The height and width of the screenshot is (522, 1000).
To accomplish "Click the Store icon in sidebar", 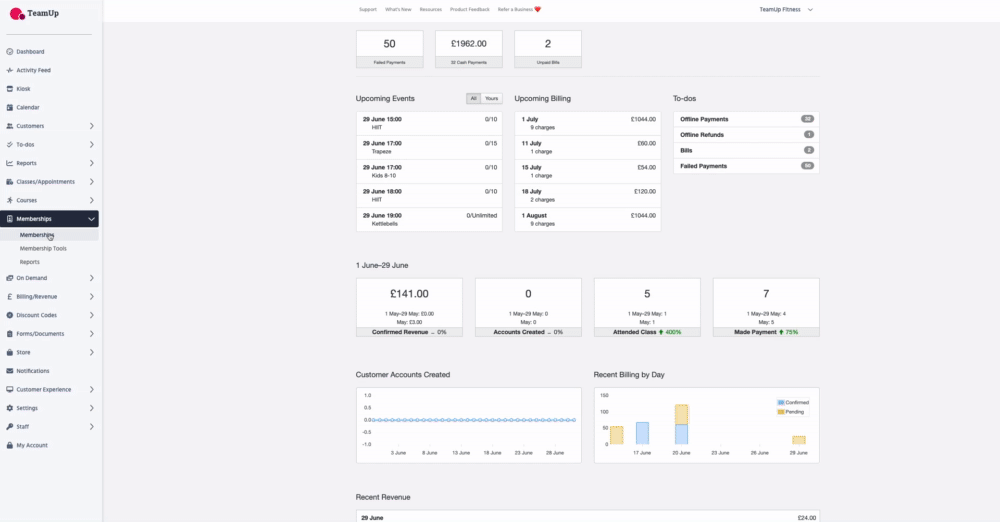I will pyautogui.click(x=10, y=352).
